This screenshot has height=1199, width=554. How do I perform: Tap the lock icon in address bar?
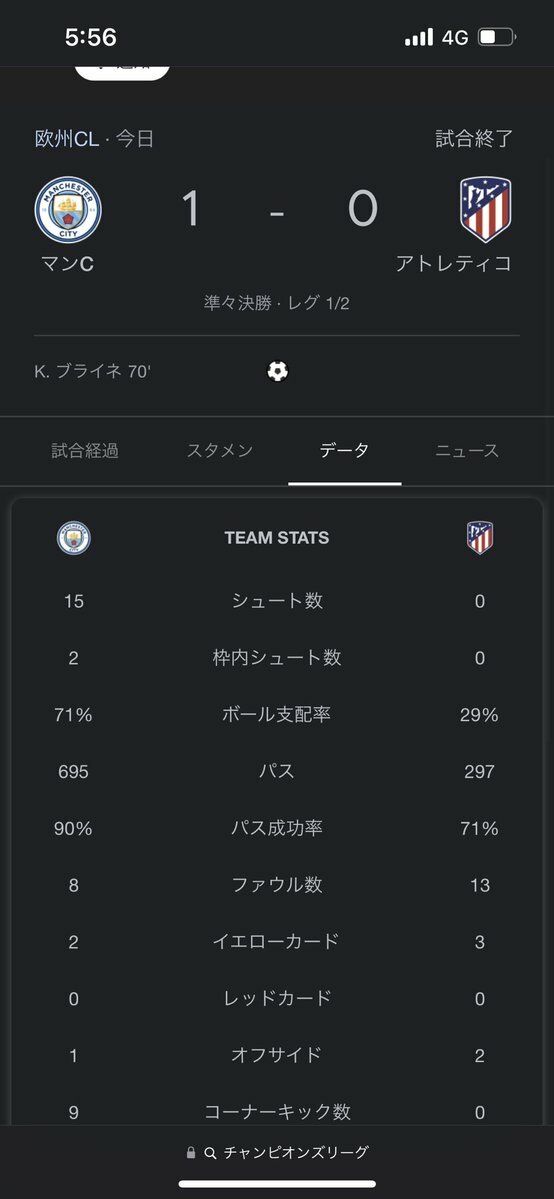click(191, 1152)
